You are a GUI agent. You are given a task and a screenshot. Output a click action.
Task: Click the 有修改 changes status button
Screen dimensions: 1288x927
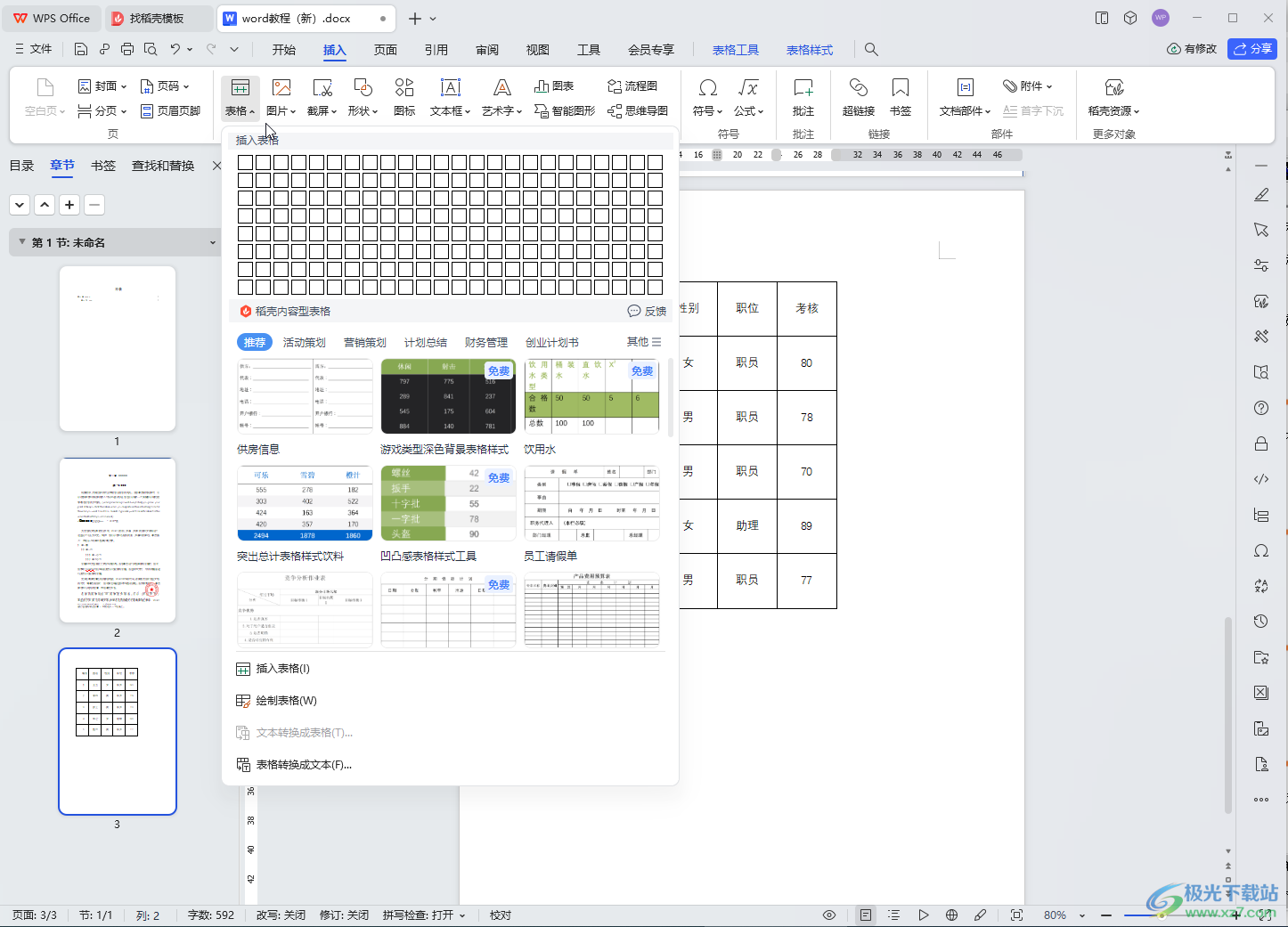[x=1192, y=49]
